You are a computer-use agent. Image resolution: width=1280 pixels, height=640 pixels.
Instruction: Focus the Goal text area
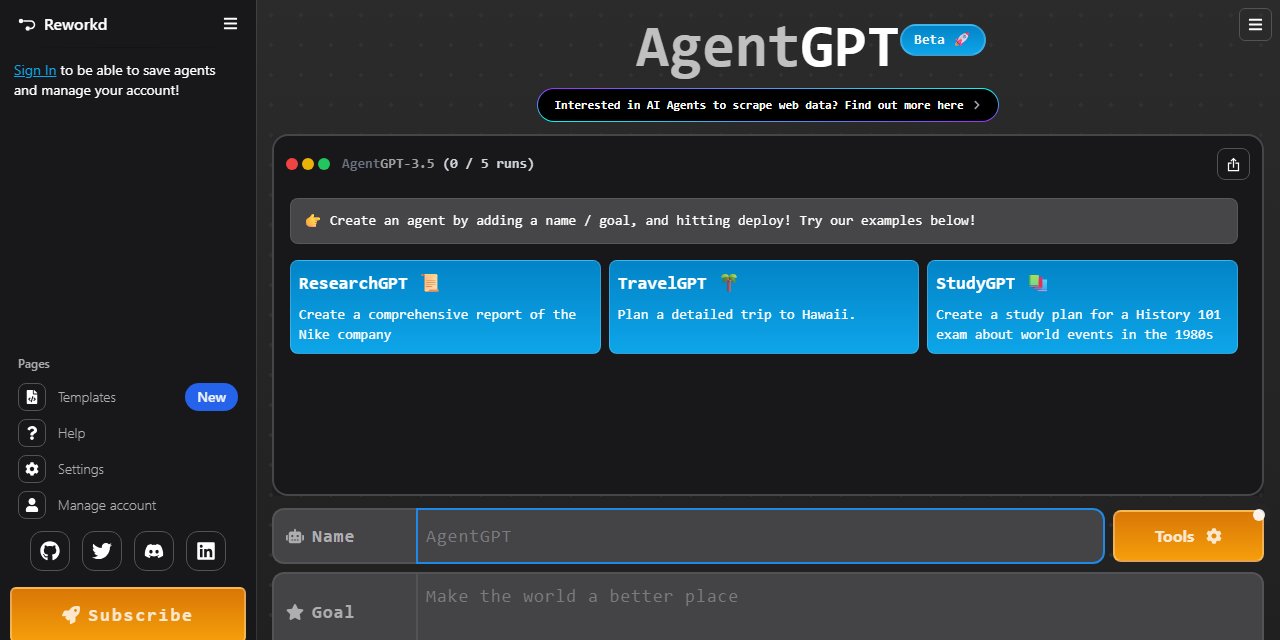[839, 607]
